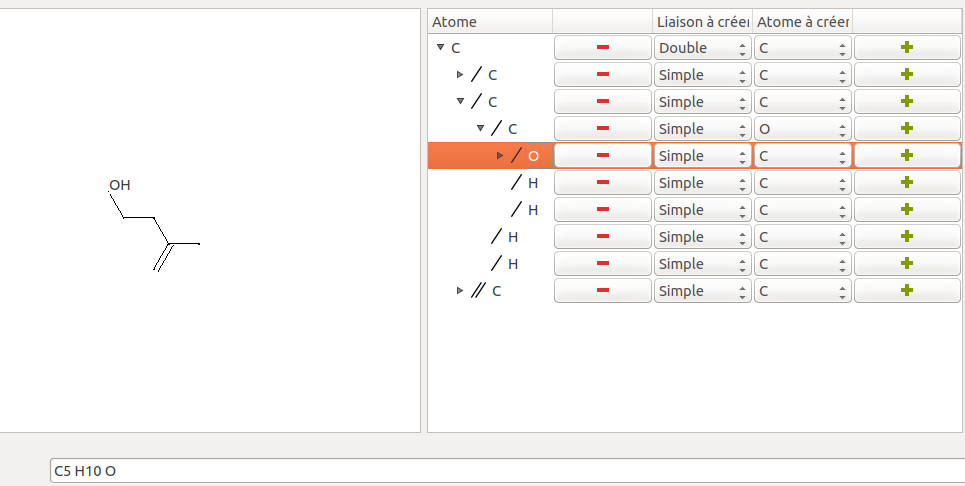Click green plus in row creating O atom
This screenshot has width=965, height=486.
pos(907,129)
